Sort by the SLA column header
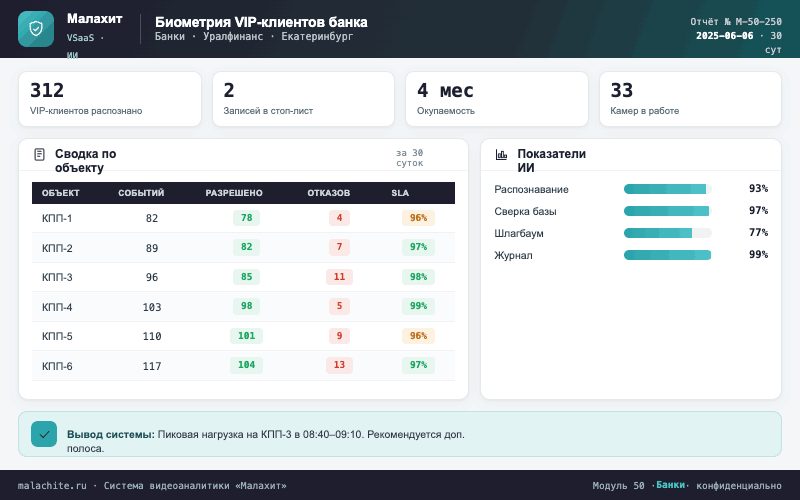Image resolution: width=800 pixels, height=500 pixels. 400,193
